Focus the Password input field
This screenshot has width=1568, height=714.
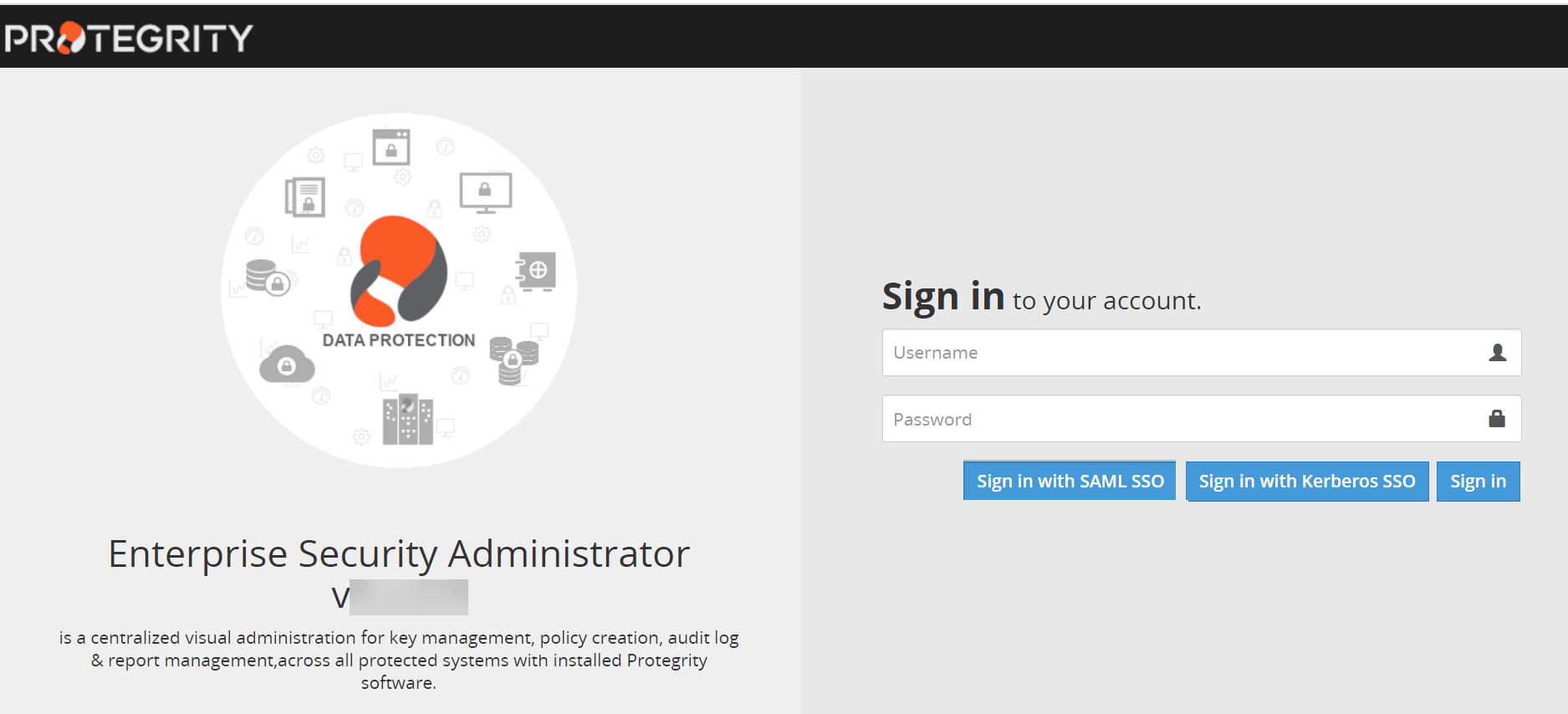pyautogui.click(x=1179, y=419)
